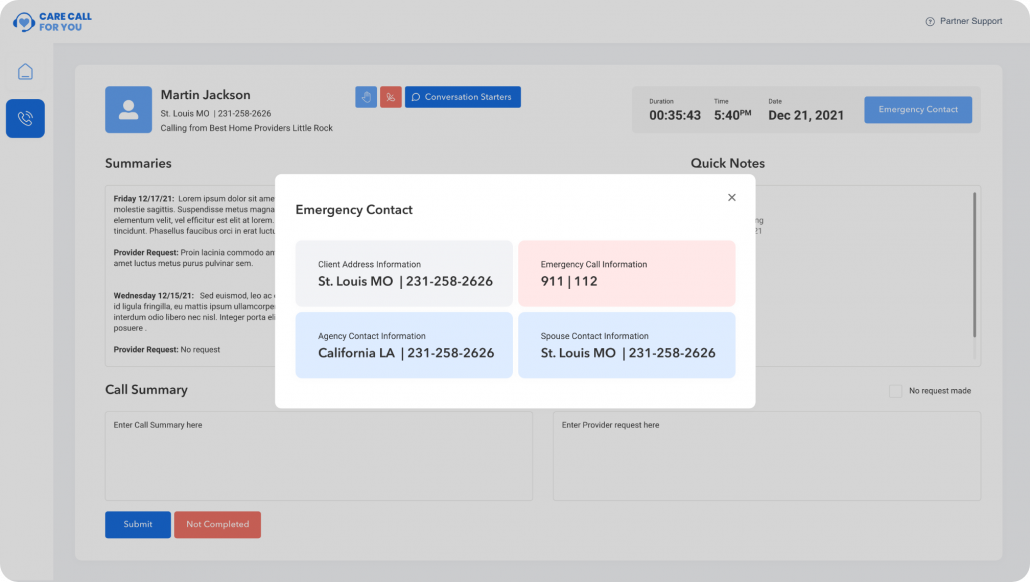Viewport: 1030px width, 582px height.
Task: Select the Client Address Information card
Action: (x=404, y=273)
